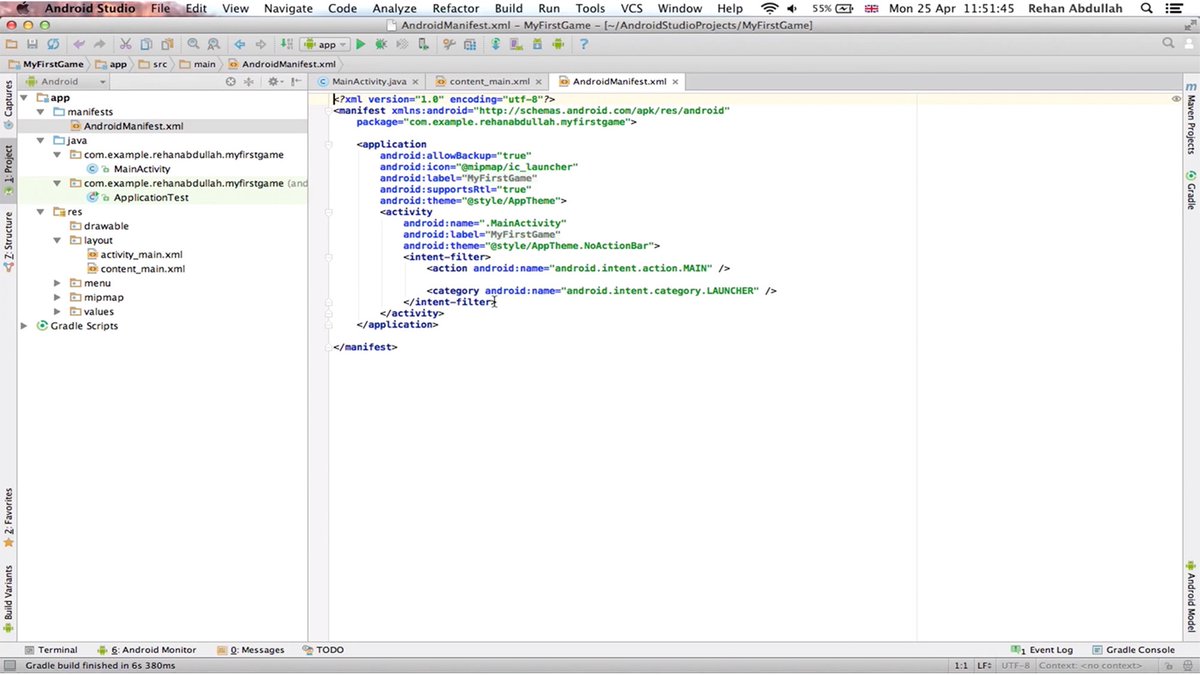Click the Make Project build icon
The image size is (1200, 675).
287,44
